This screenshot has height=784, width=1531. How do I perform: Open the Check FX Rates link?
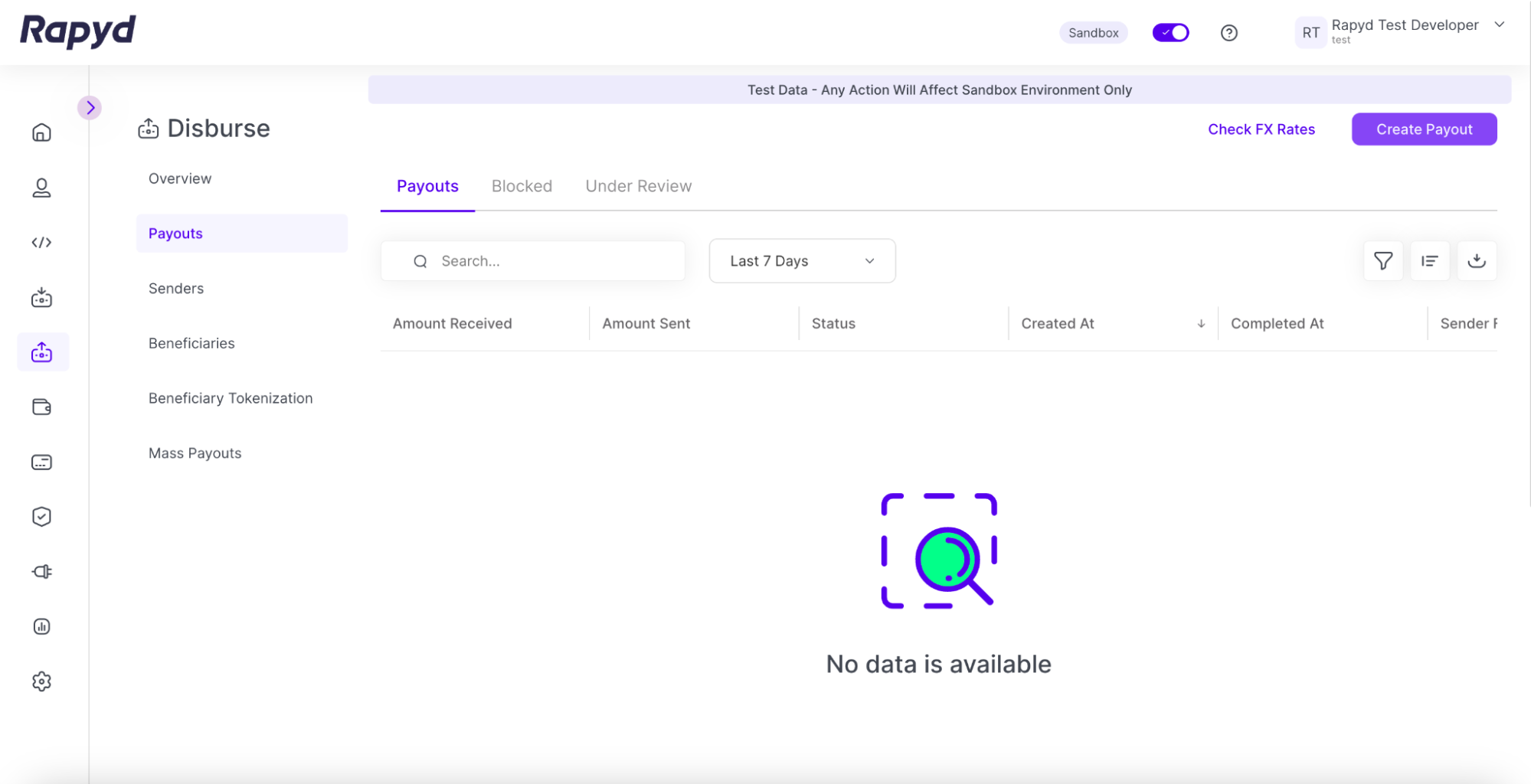click(x=1261, y=129)
